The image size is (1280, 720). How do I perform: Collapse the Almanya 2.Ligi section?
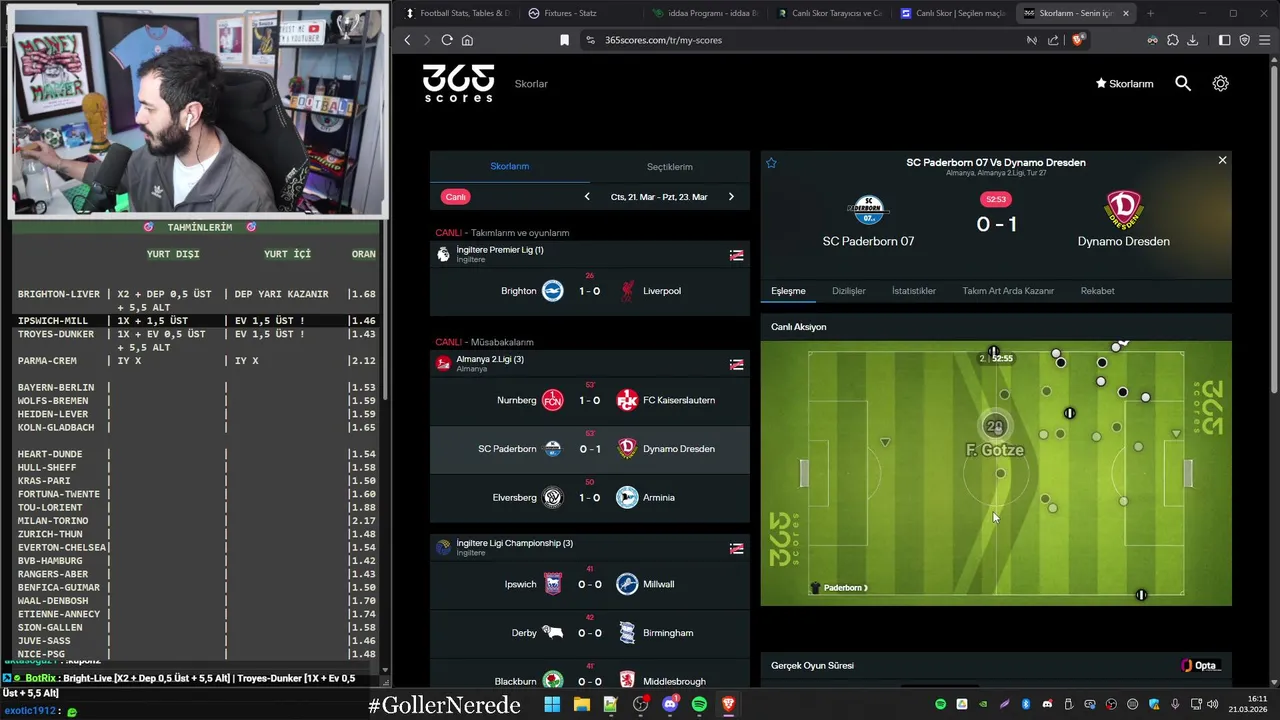click(736, 364)
